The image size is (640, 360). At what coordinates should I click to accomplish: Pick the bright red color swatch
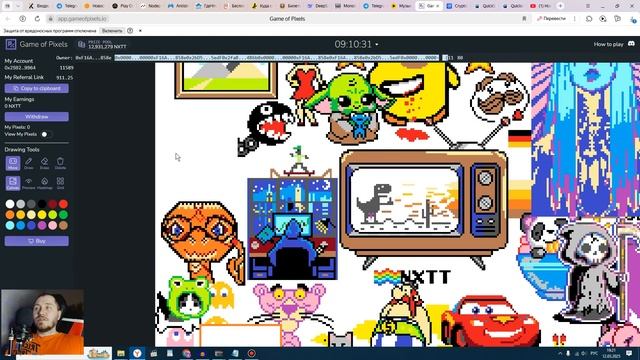63,204
